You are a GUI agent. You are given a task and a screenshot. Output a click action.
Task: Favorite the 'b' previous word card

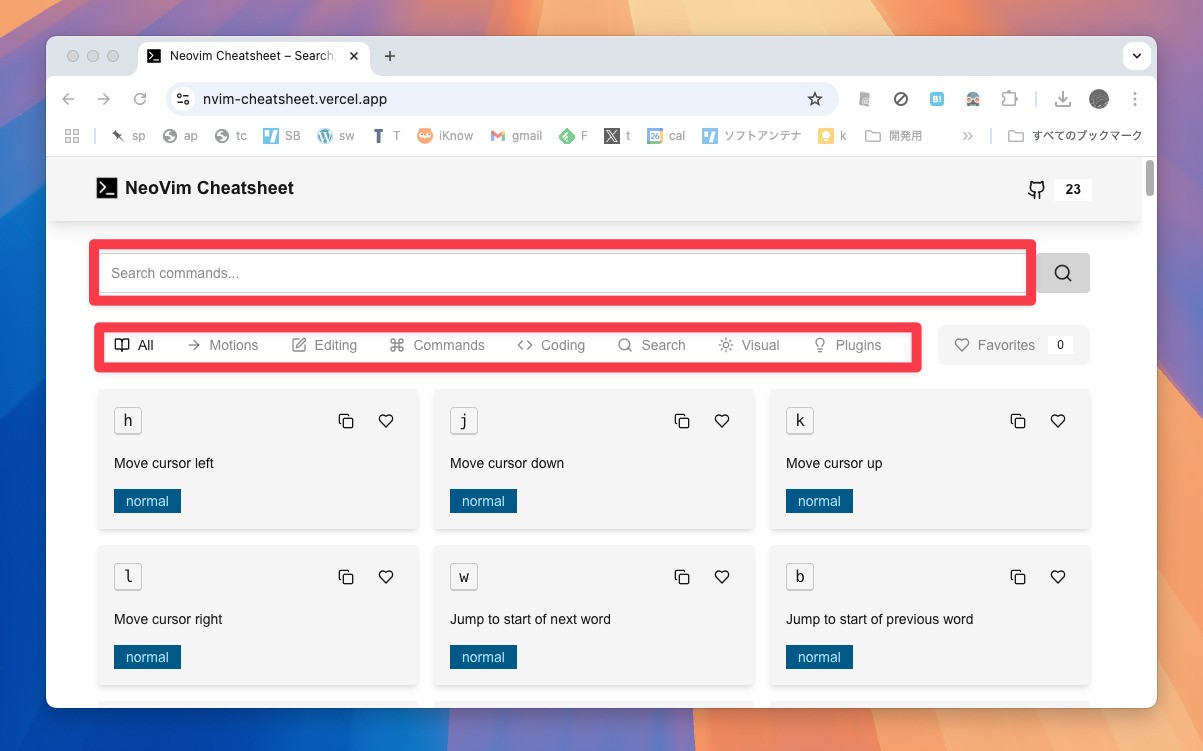1058,577
